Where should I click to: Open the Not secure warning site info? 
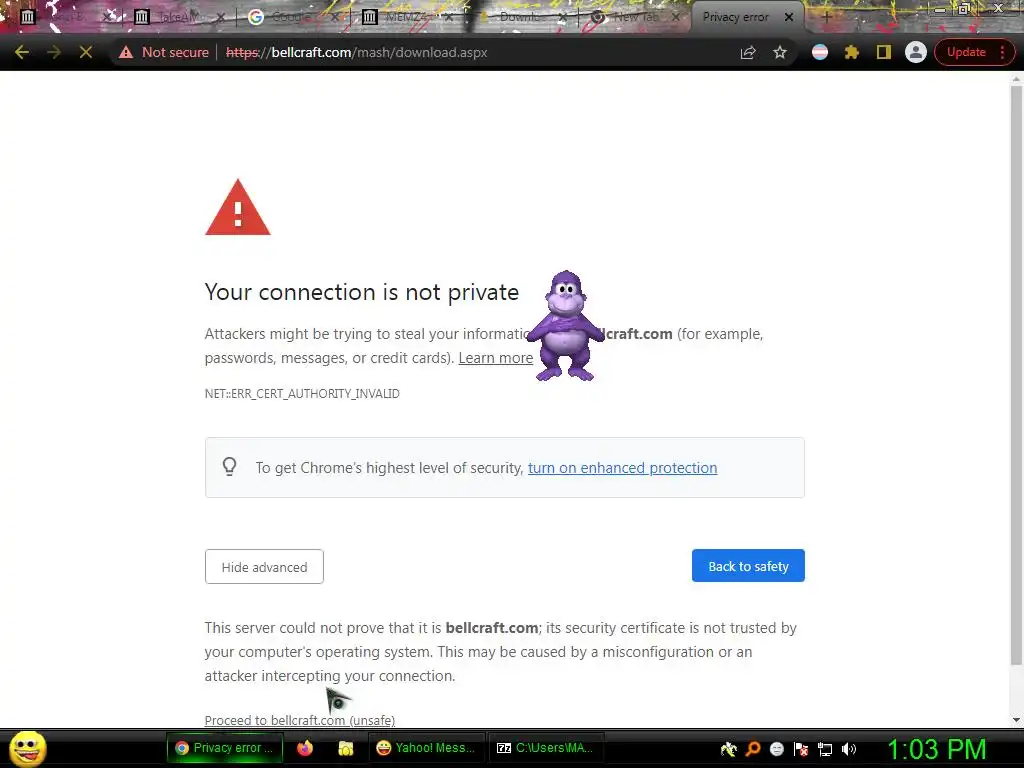[163, 52]
